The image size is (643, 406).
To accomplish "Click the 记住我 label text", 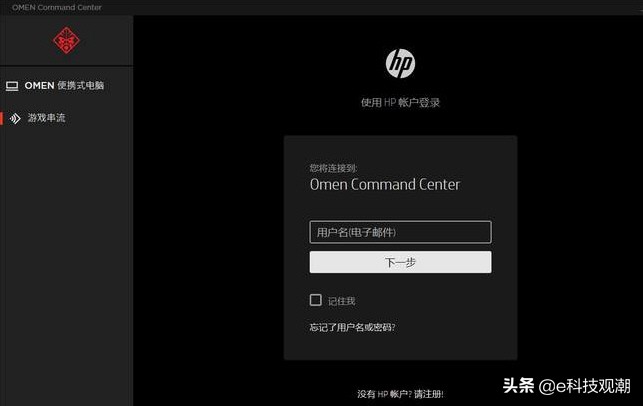I will [342, 301].
